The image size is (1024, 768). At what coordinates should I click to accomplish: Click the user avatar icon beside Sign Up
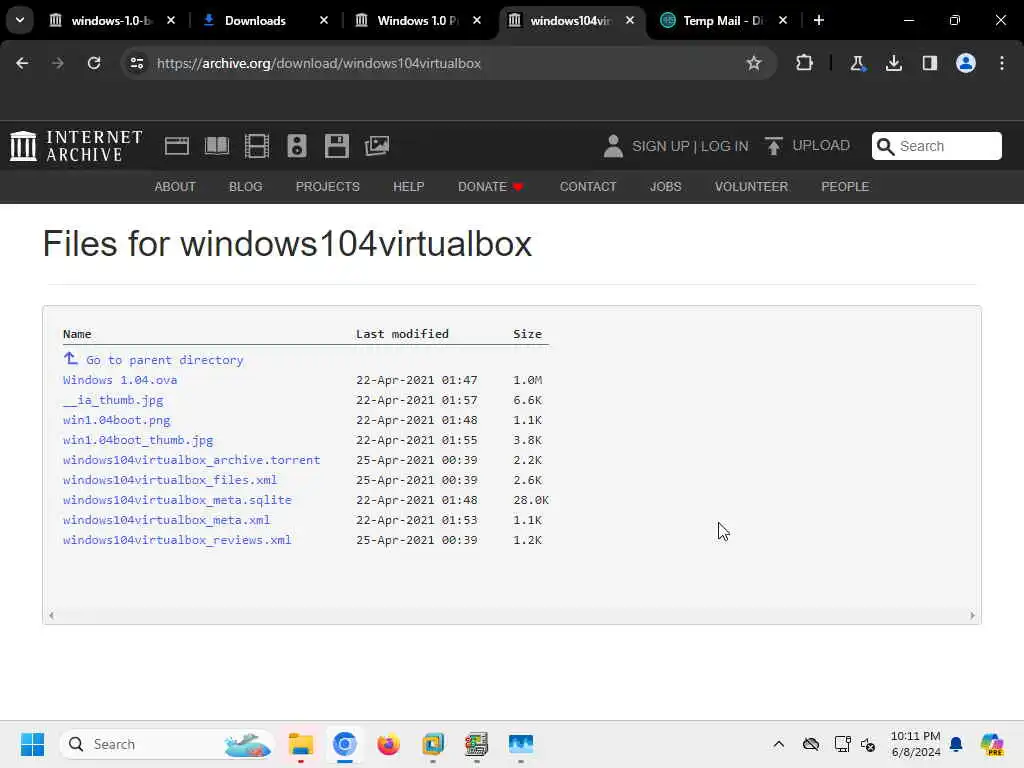(613, 146)
